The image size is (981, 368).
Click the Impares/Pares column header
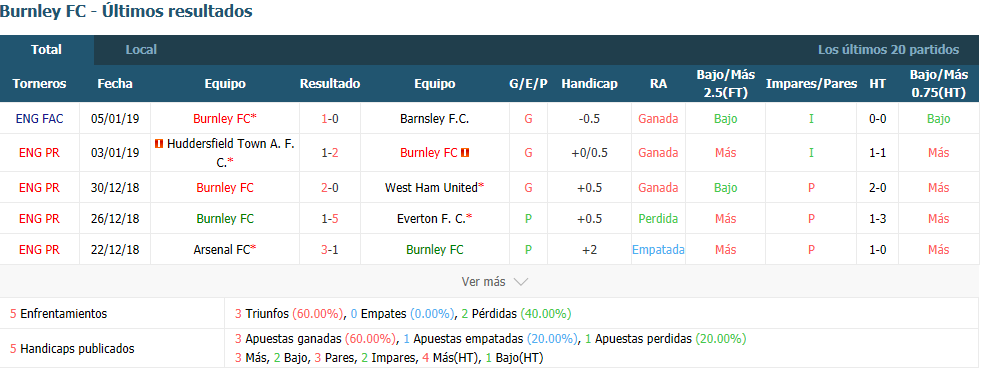811,84
